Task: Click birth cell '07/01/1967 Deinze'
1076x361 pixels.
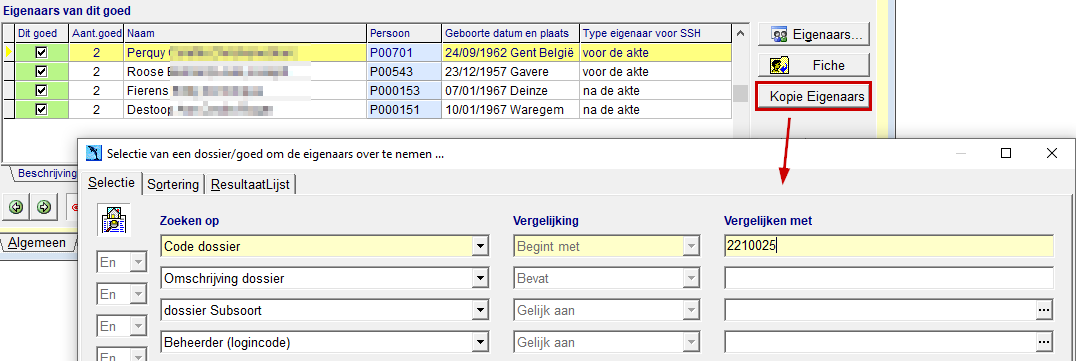Action: (x=511, y=90)
